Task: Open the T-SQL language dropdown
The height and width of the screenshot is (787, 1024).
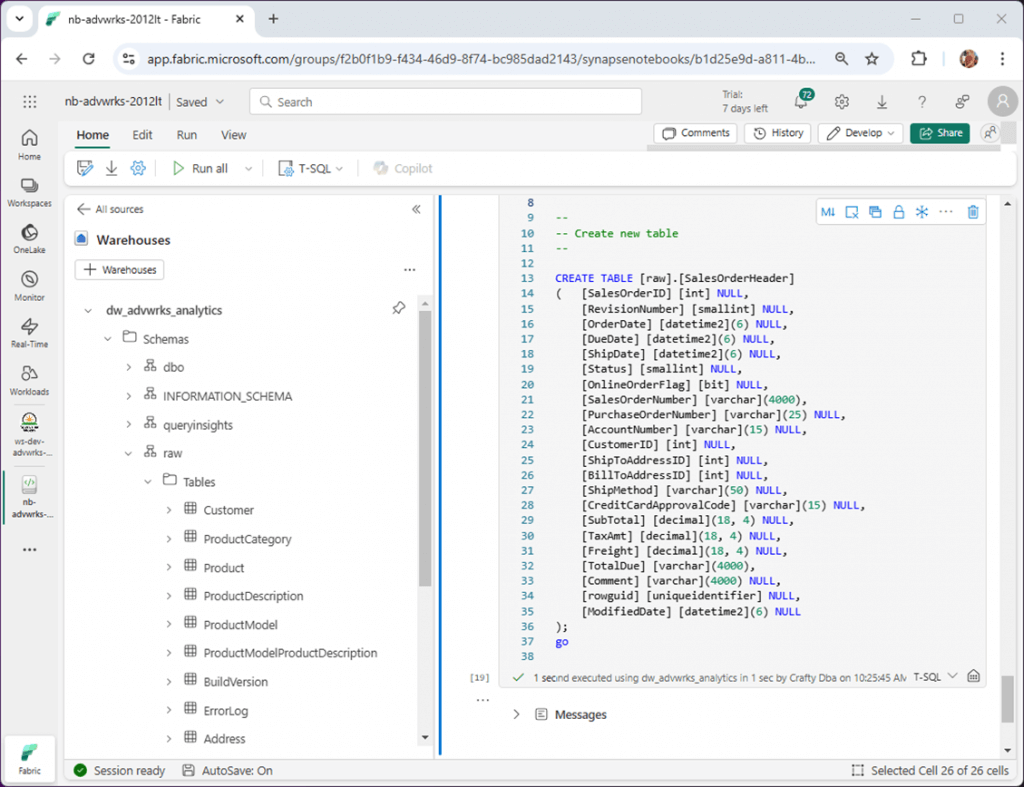Action: tap(311, 167)
